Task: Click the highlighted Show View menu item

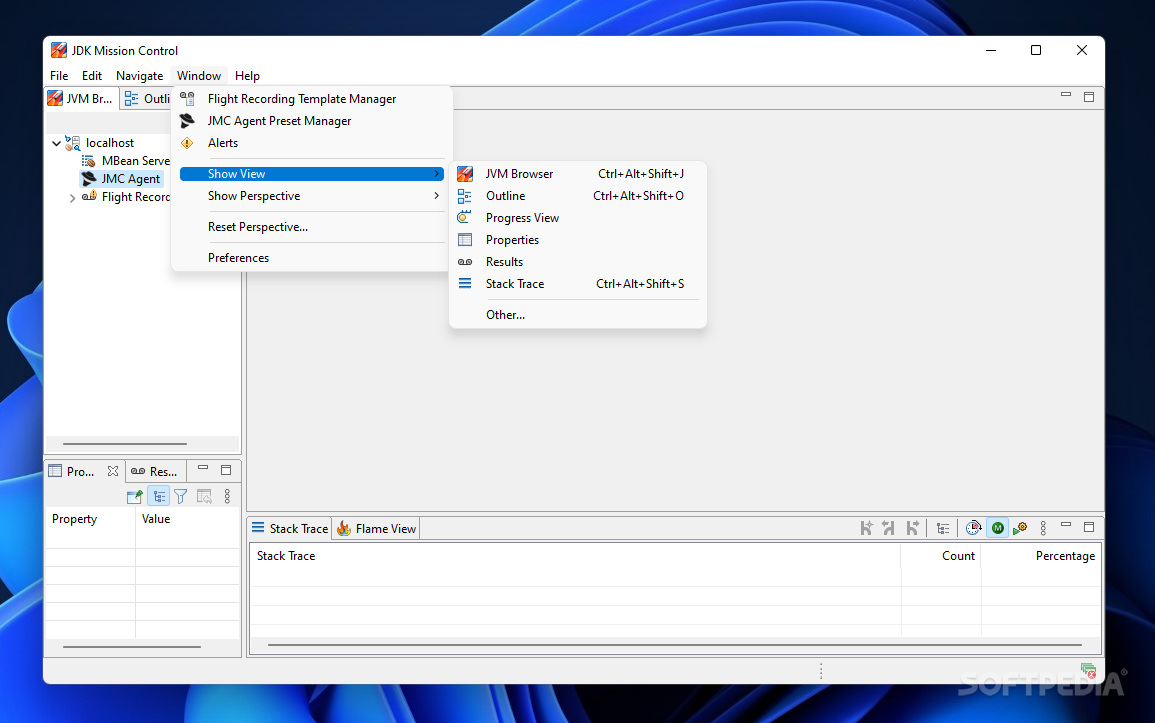Action: [312, 174]
